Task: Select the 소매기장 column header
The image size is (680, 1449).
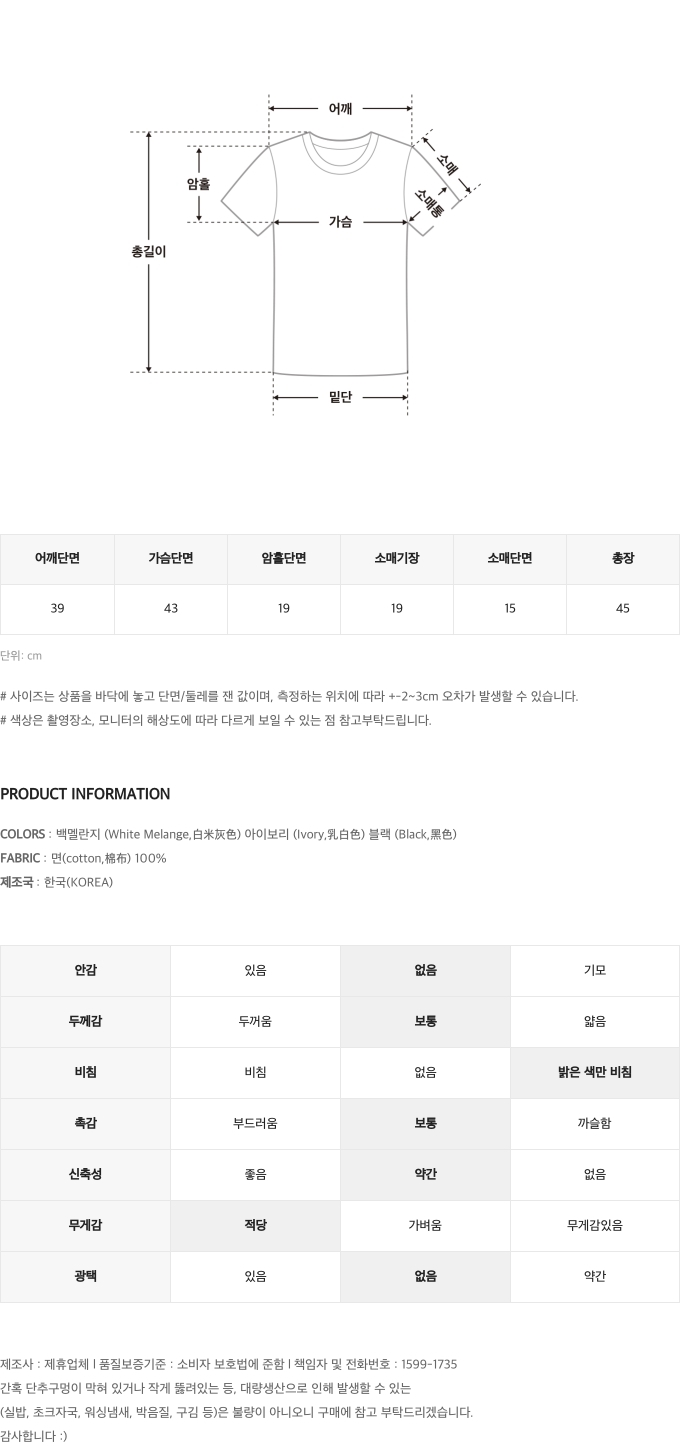Action: [x=397, y=559]
